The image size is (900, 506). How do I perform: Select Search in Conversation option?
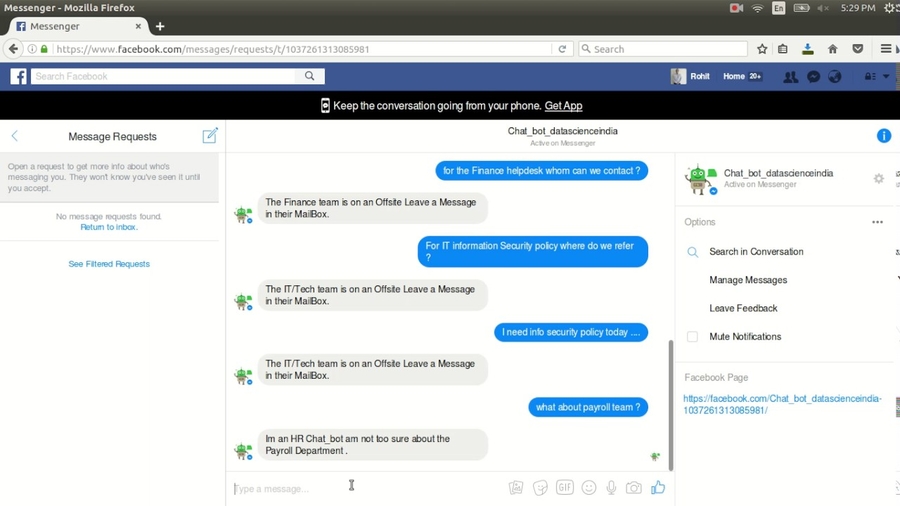click(x=756, y=252)
